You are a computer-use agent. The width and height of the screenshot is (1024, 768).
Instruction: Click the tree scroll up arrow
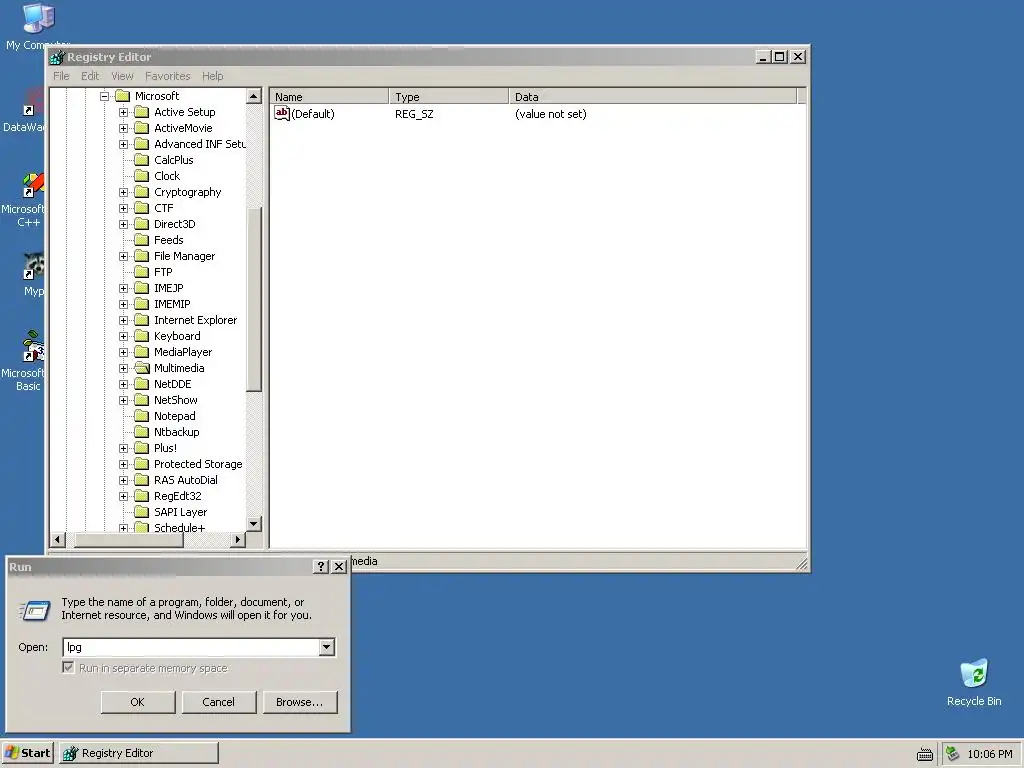254,97
